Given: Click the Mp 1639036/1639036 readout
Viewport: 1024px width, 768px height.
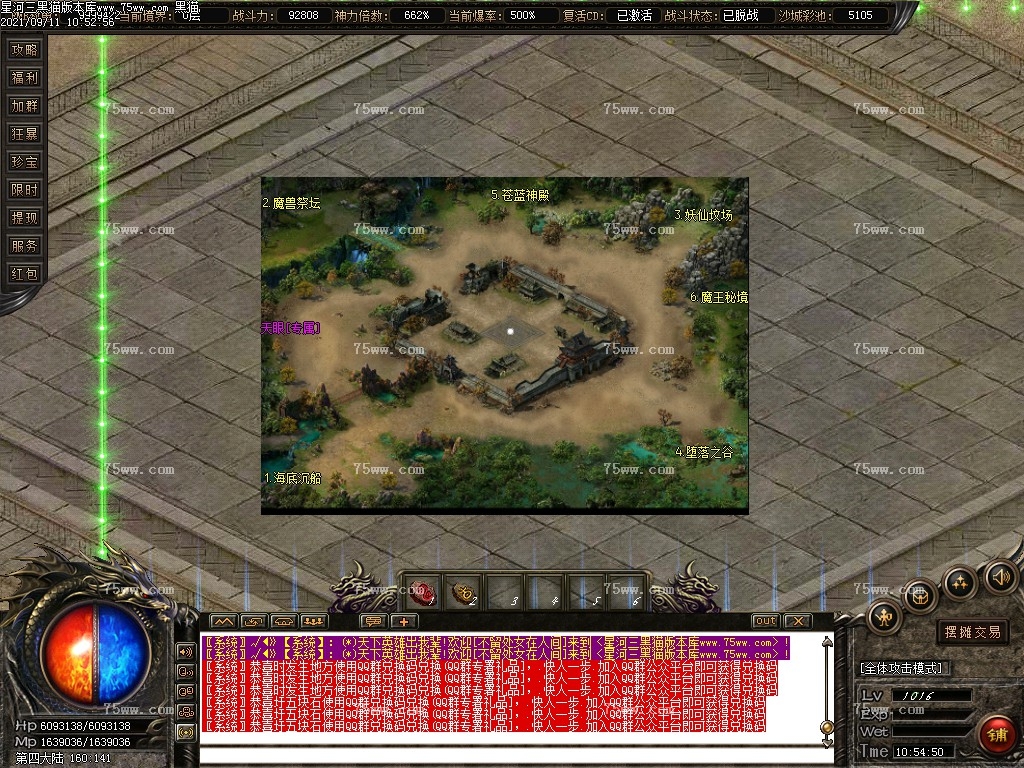Looking at the screenshot, I should (72, 742).
